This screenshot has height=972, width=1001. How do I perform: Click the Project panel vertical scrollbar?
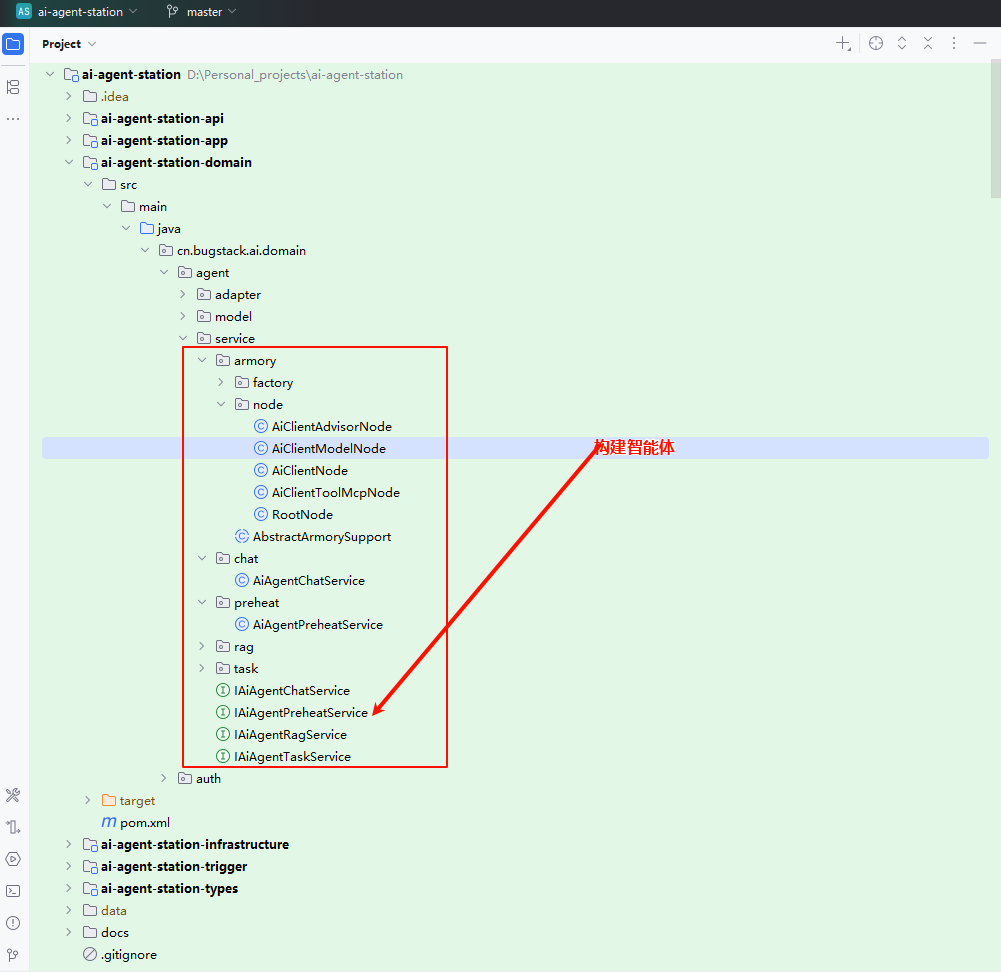click(995, 130)
